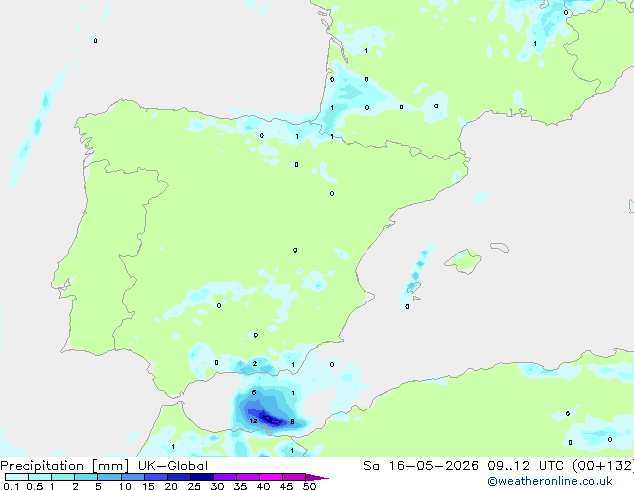The height and width of the screenshot is (490, 634).
Task: Click the '(00+132)' forecast offset text
Action: [603, 466]
